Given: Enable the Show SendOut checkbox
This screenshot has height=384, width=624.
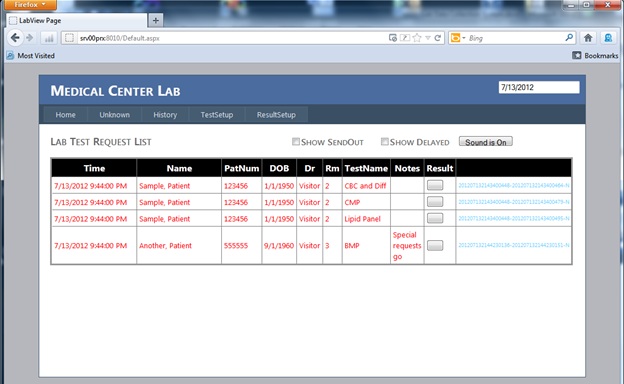Looking at the screenshot, I should coord(296,142).
